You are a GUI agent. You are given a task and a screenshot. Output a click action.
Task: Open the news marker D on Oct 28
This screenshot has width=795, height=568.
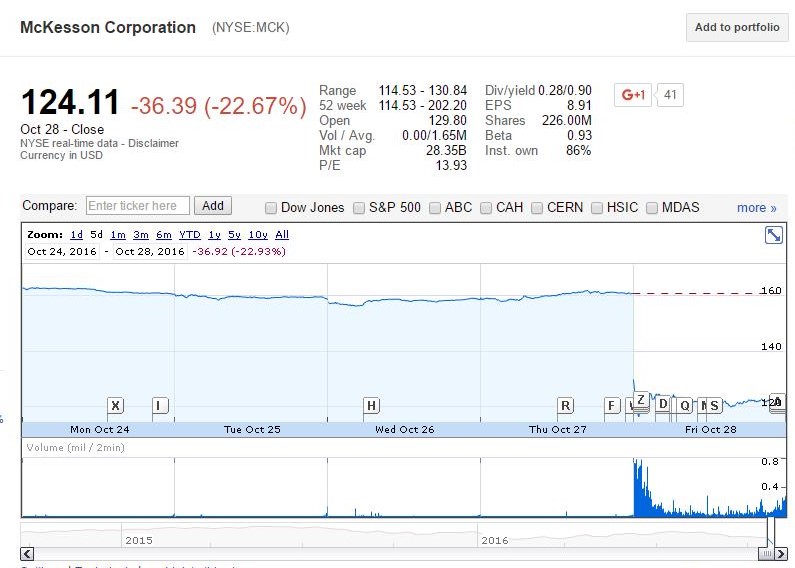point(663,404)
